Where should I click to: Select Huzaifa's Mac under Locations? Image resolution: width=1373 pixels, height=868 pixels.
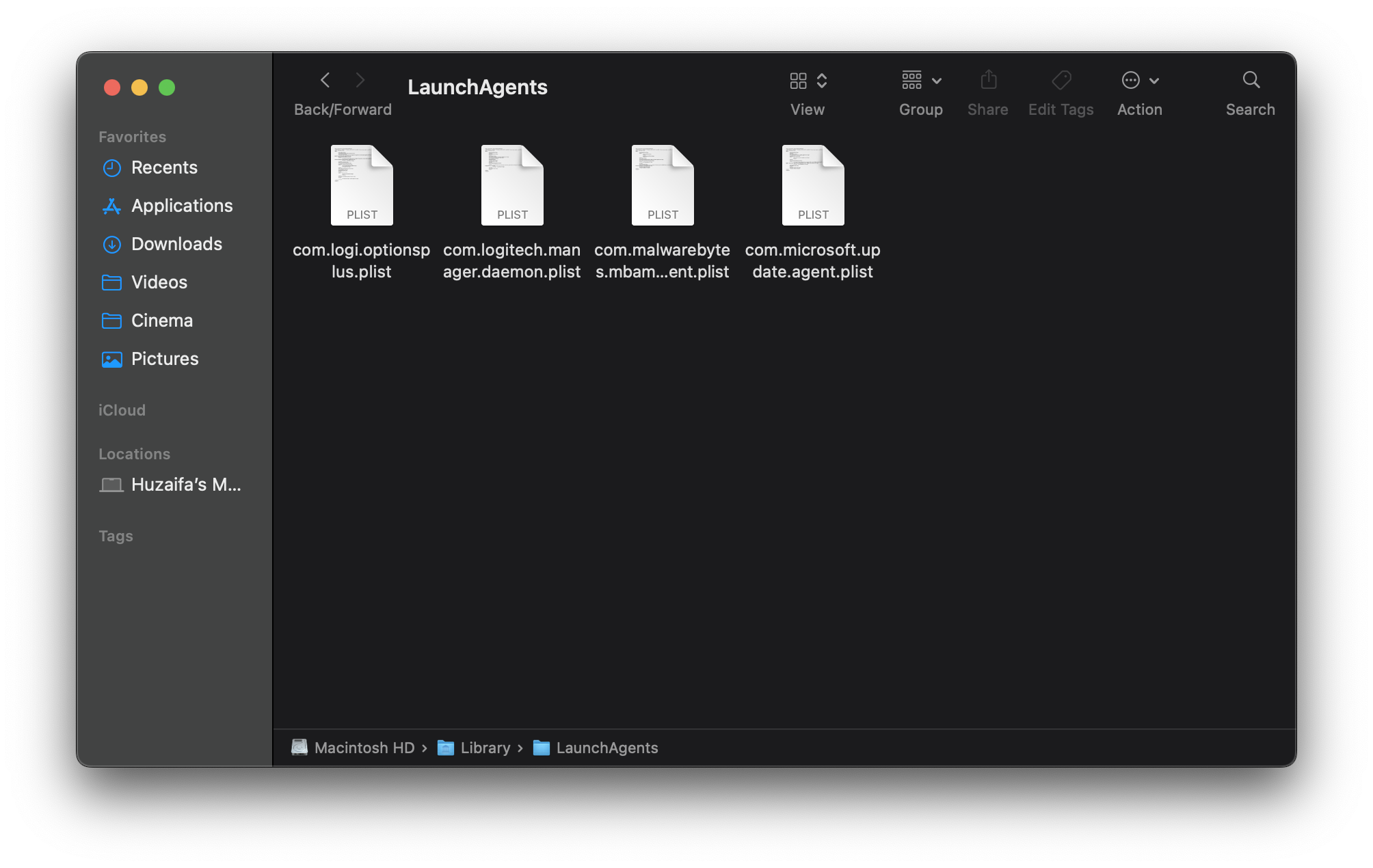pos(185,485)
